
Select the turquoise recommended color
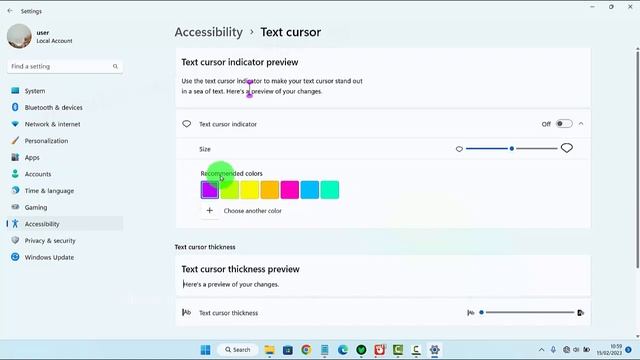click(330, 190)
